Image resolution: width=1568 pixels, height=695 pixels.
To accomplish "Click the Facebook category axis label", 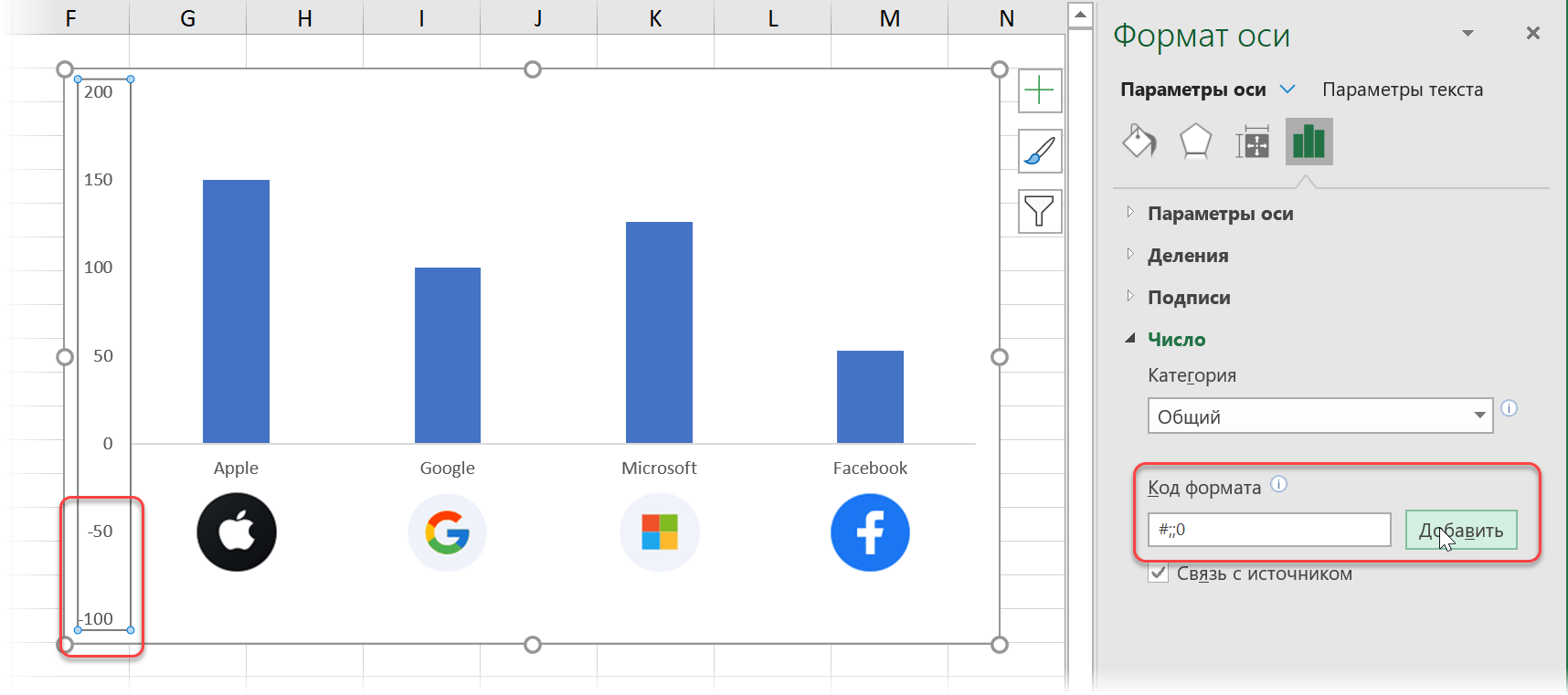I will tap(870, 469).
